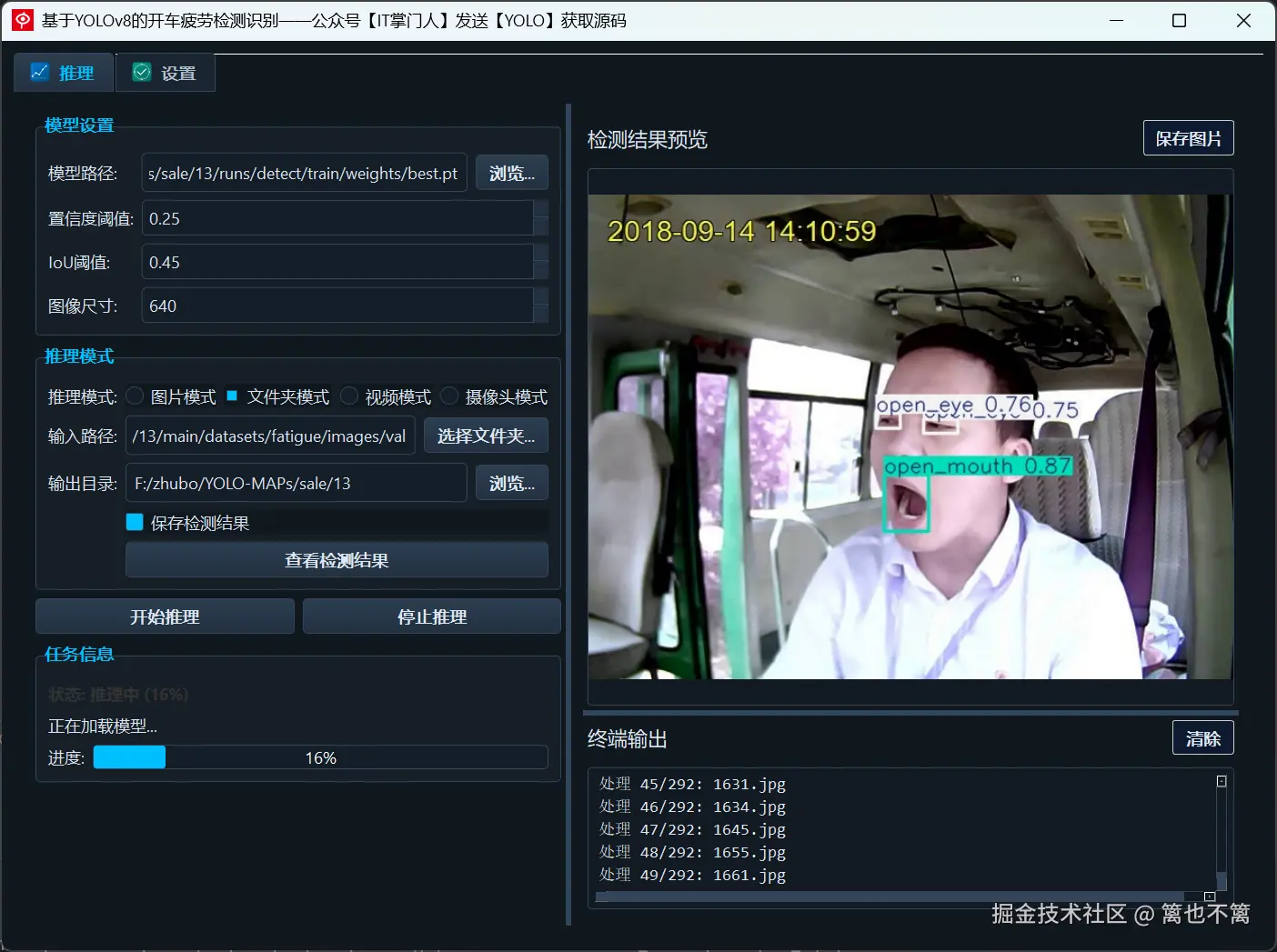1277x952 pixels.
Task: Select 摄像头模式 radio button
Action: [x=449, y=396]
